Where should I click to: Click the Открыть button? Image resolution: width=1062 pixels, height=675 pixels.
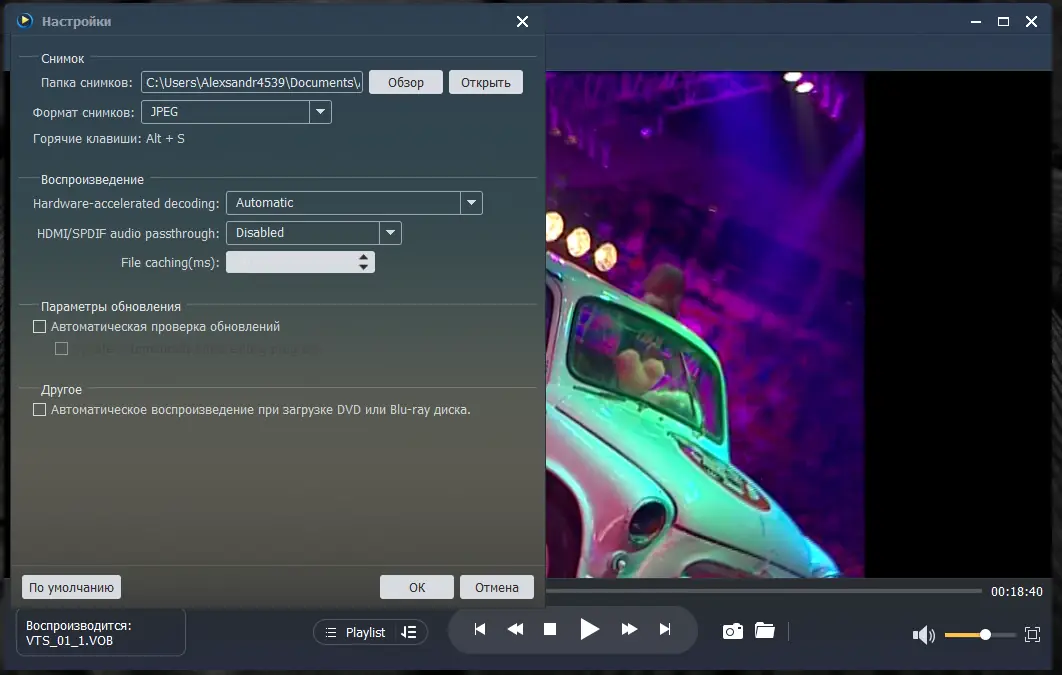tap(486, 82)
